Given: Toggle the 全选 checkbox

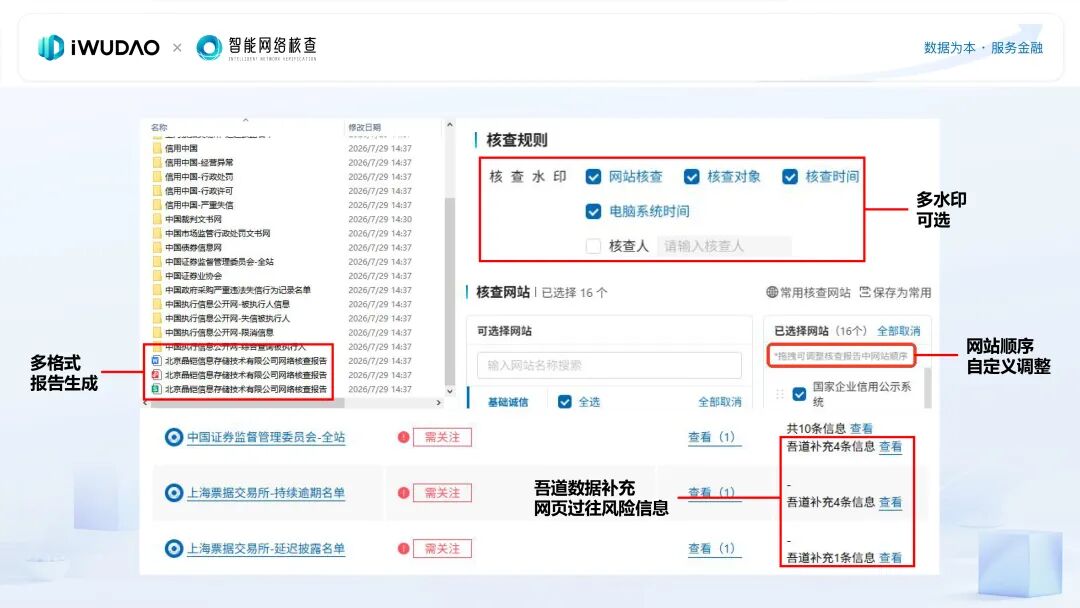Looking at the screenshot, I should coord(565,401).
